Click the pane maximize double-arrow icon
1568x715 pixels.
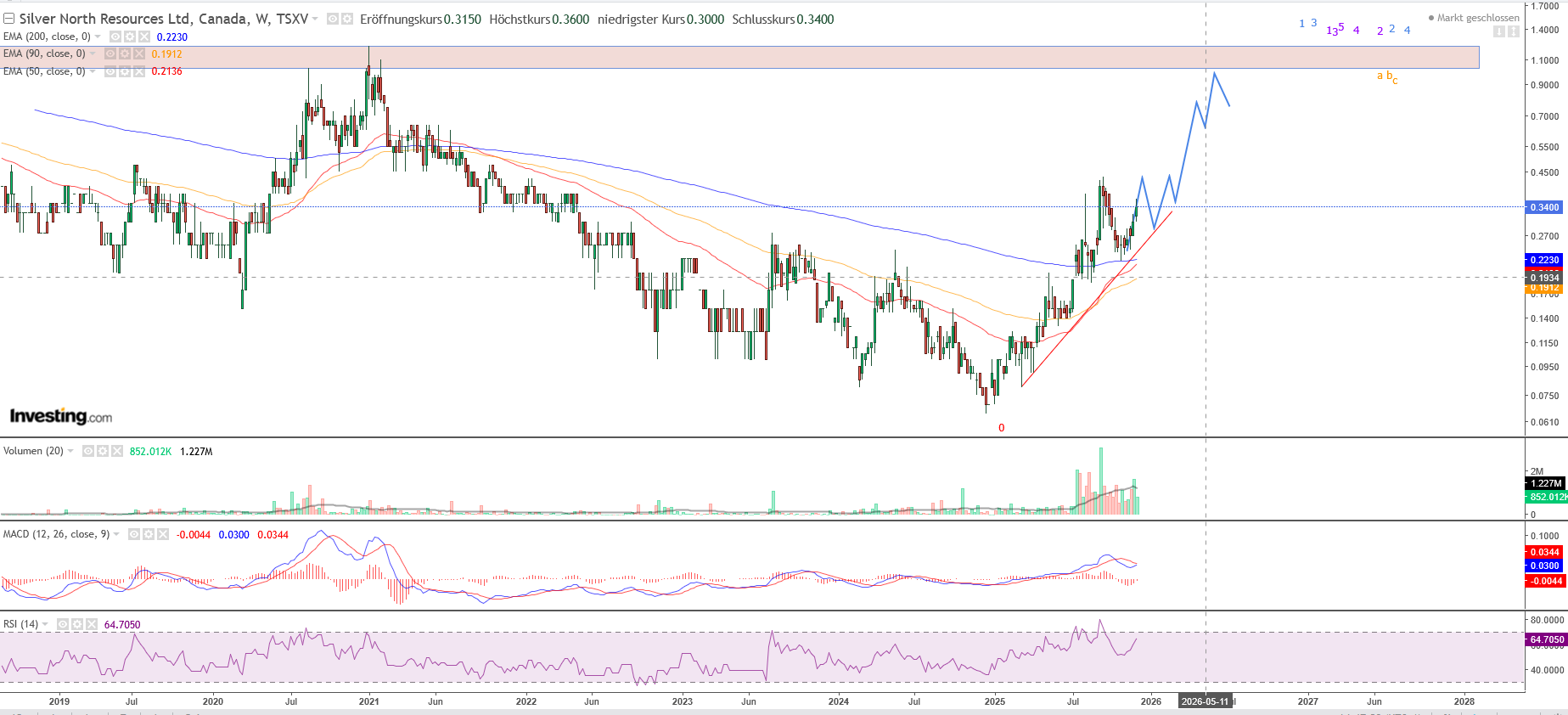point(1512,31)
